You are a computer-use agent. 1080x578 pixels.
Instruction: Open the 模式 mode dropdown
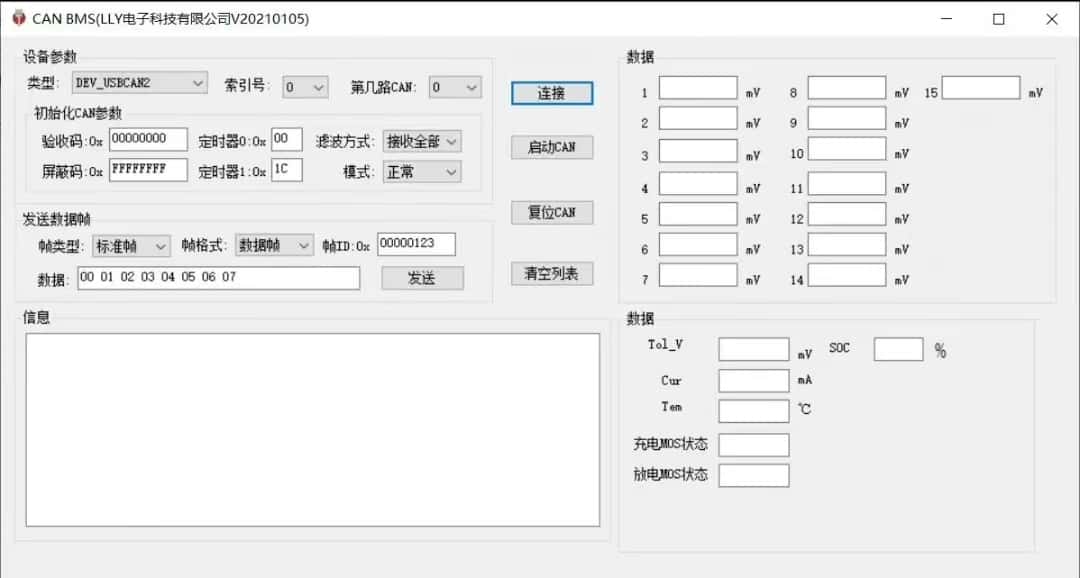coord(422,172)
